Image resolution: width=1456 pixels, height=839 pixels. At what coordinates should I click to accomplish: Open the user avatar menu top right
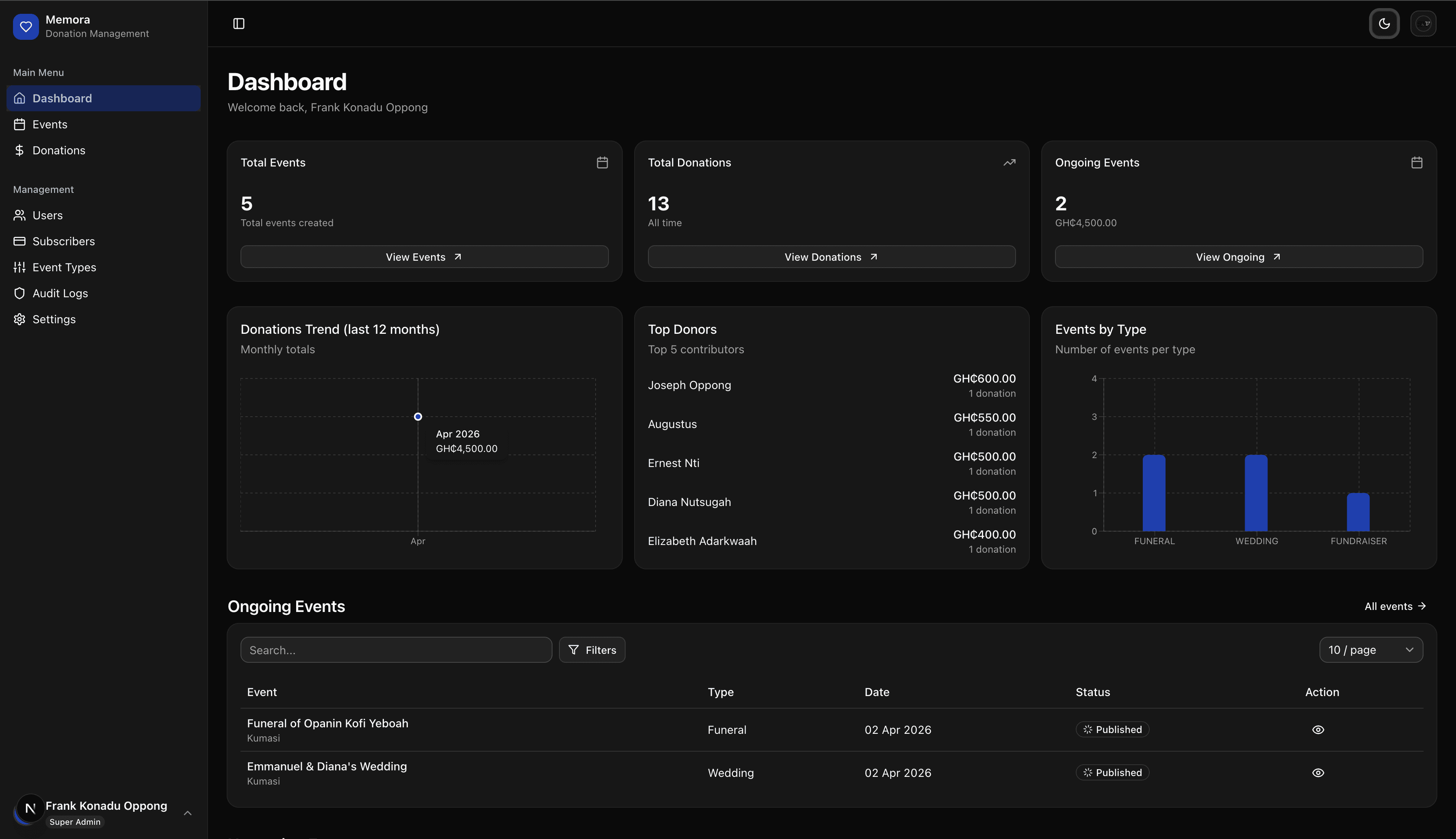click(1424, 24)
